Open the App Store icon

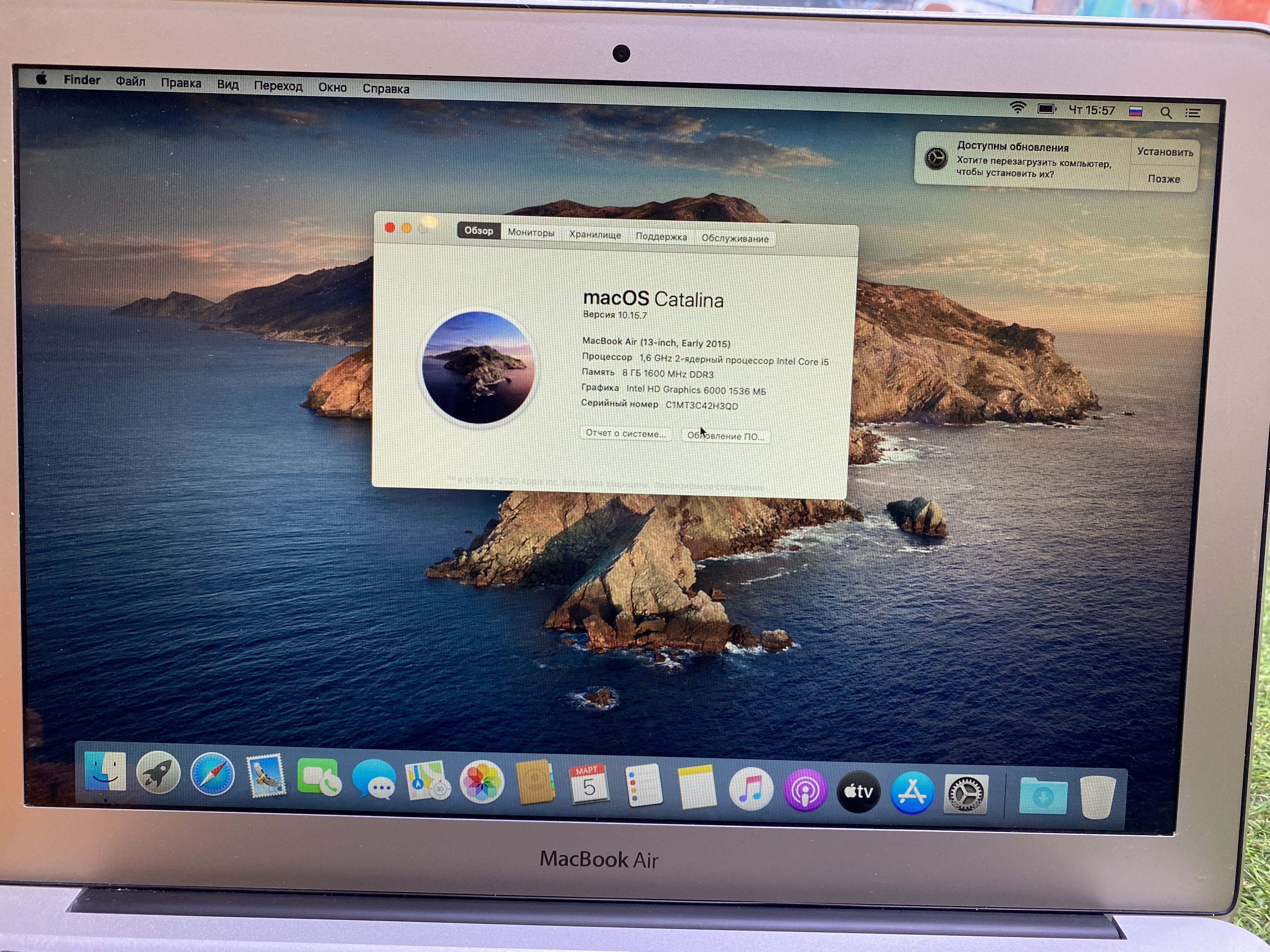(912, 793)
